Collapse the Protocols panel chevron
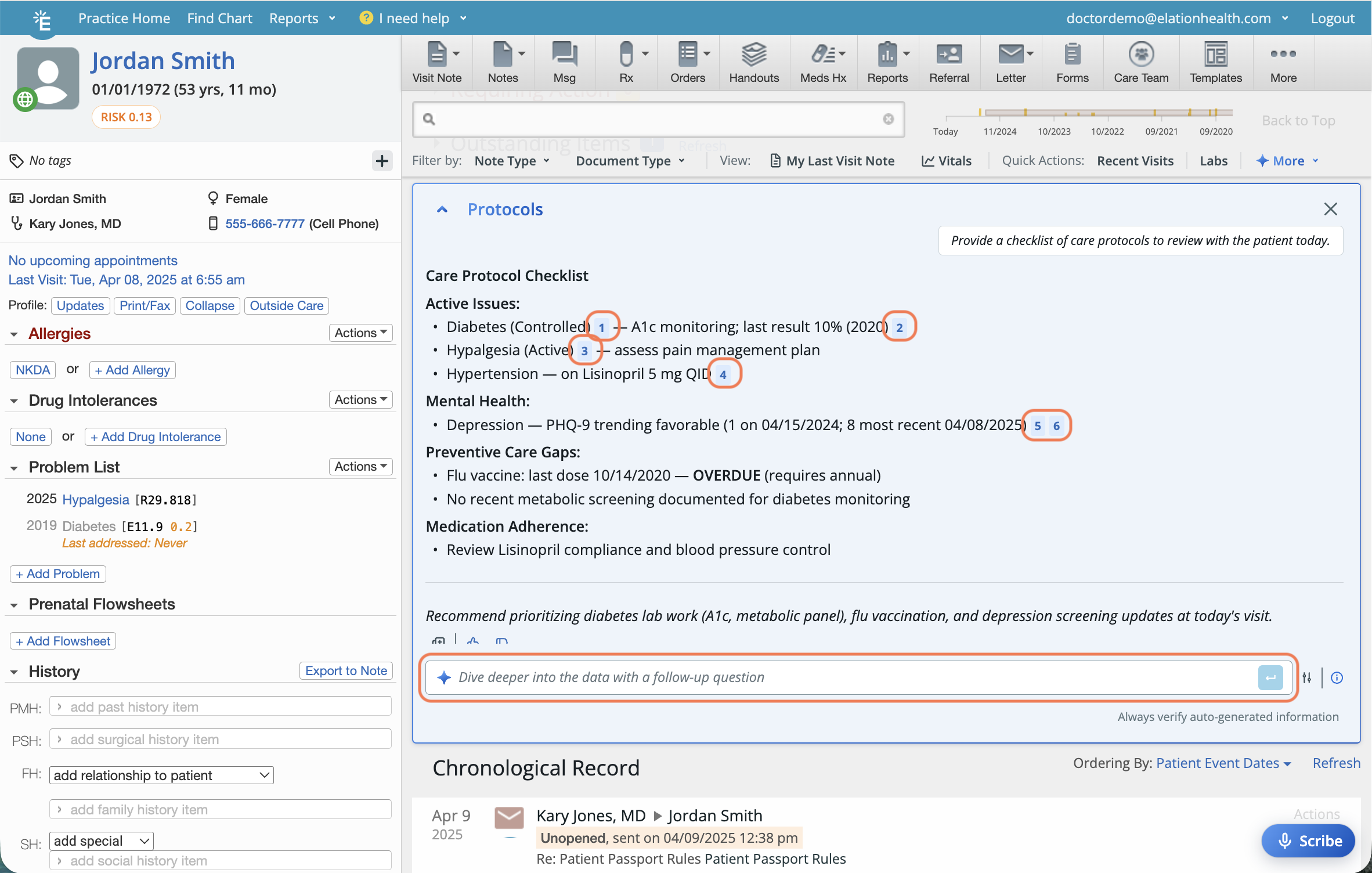This screenshot has width=1372, height=873. click(442, 210)
